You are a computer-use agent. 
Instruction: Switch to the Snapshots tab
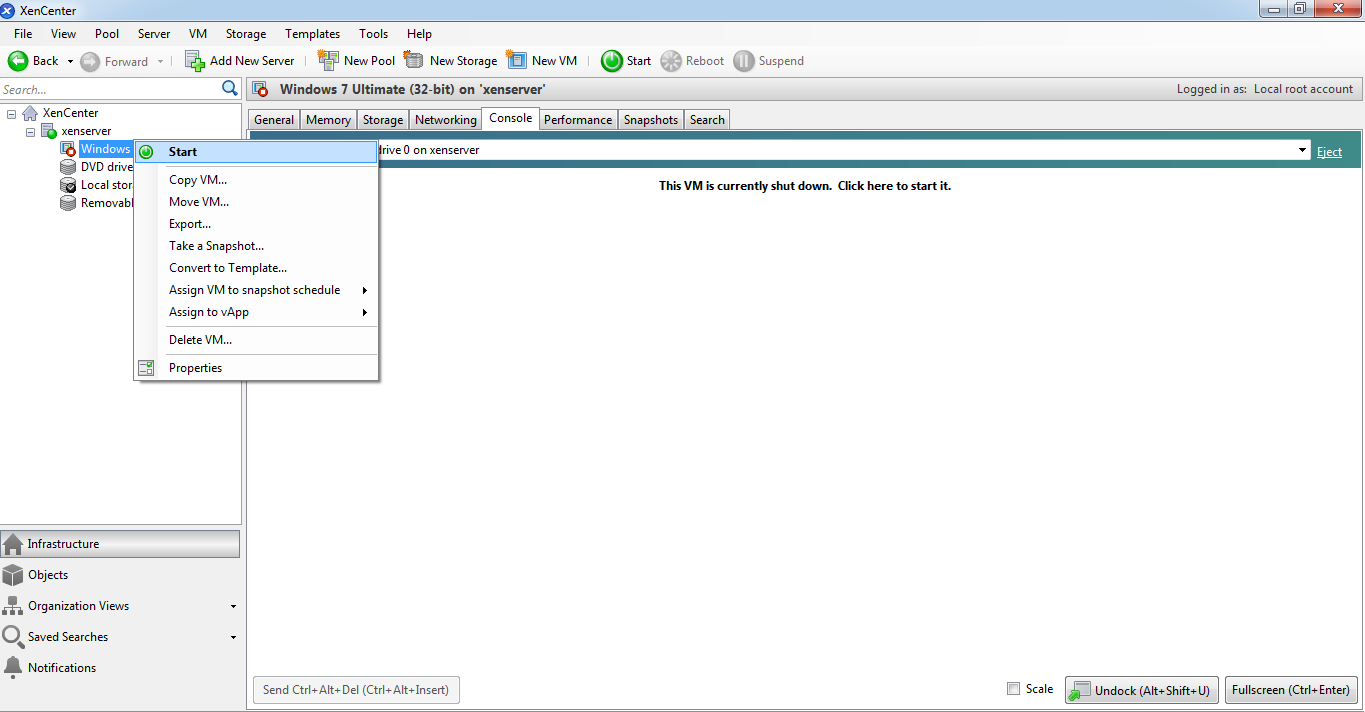pyautogui.click(x=651, y=120)
